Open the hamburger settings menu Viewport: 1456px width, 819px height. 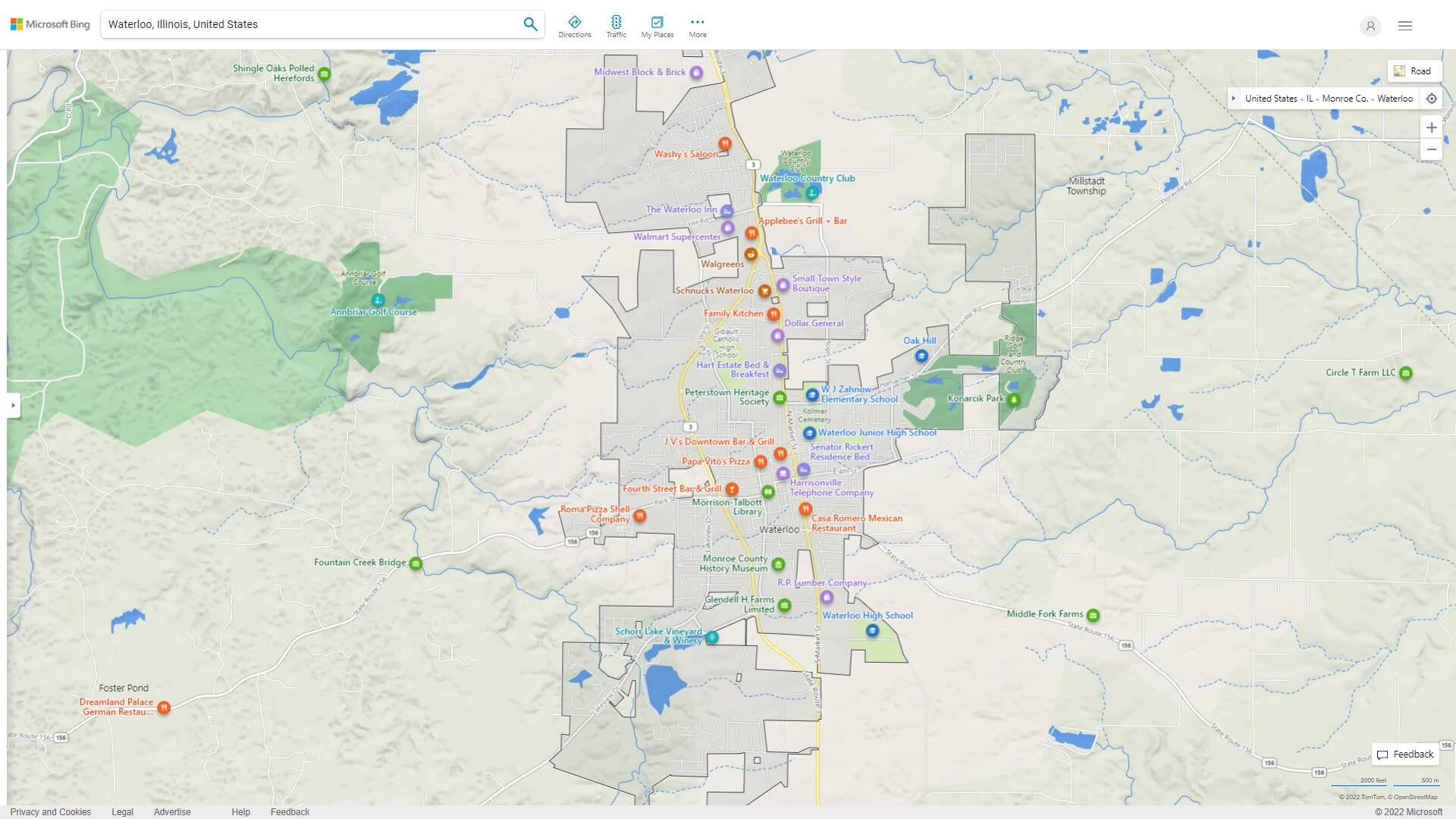point(1405,26)
